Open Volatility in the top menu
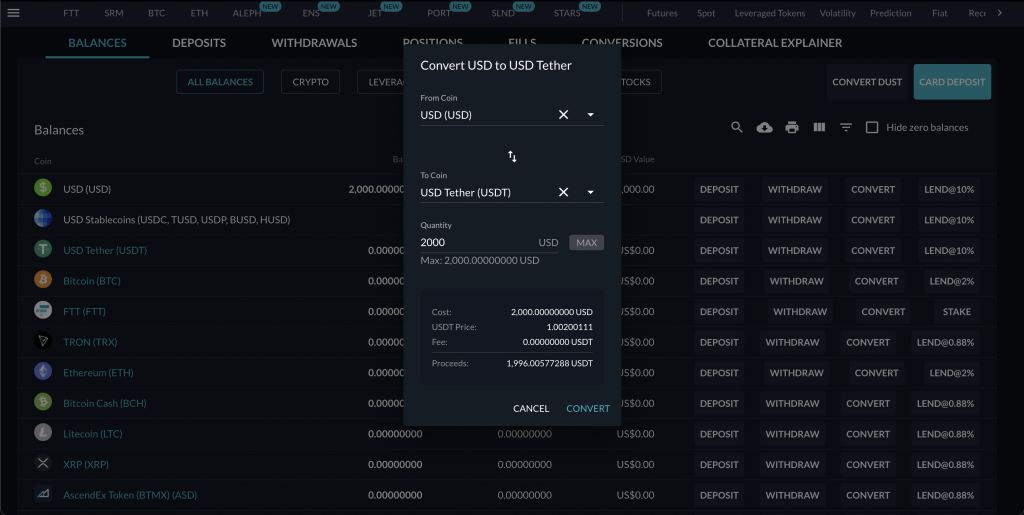This screenshot has height=515, width=1024. (x=837, y=13)
